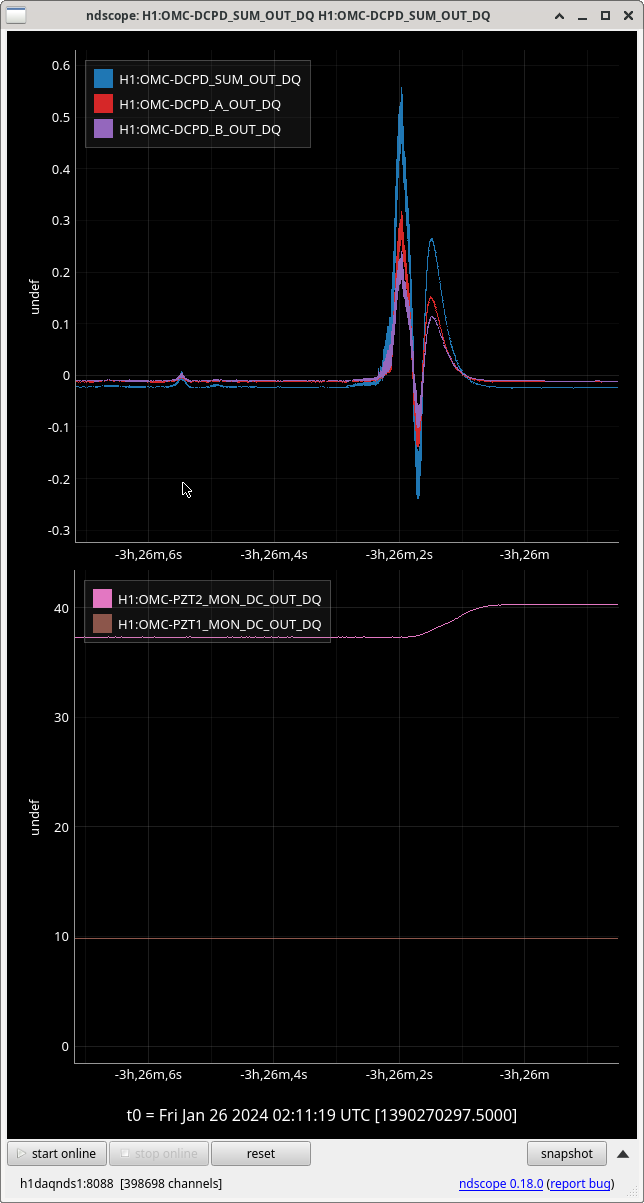Open the report bug link

(580, 1183)
